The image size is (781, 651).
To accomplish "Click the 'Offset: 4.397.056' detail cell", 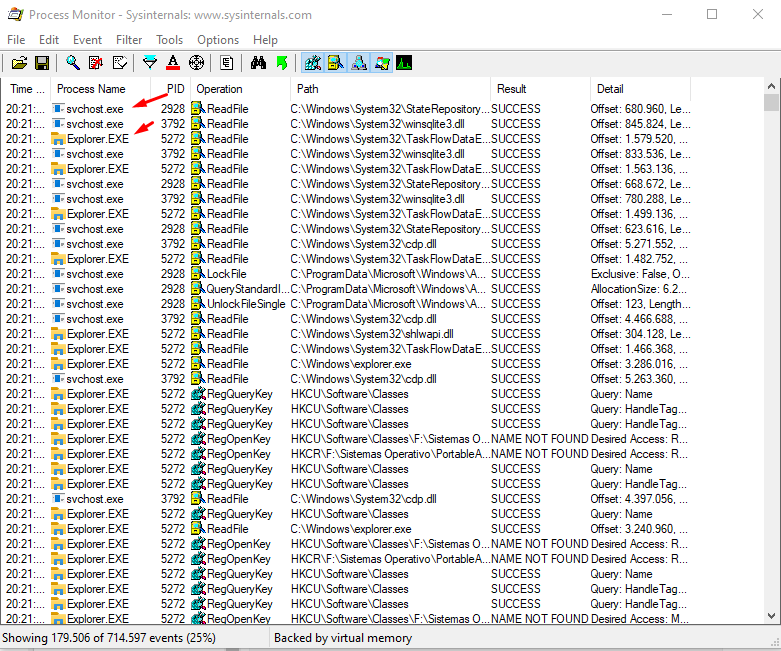I will click(x=639, y=499).
